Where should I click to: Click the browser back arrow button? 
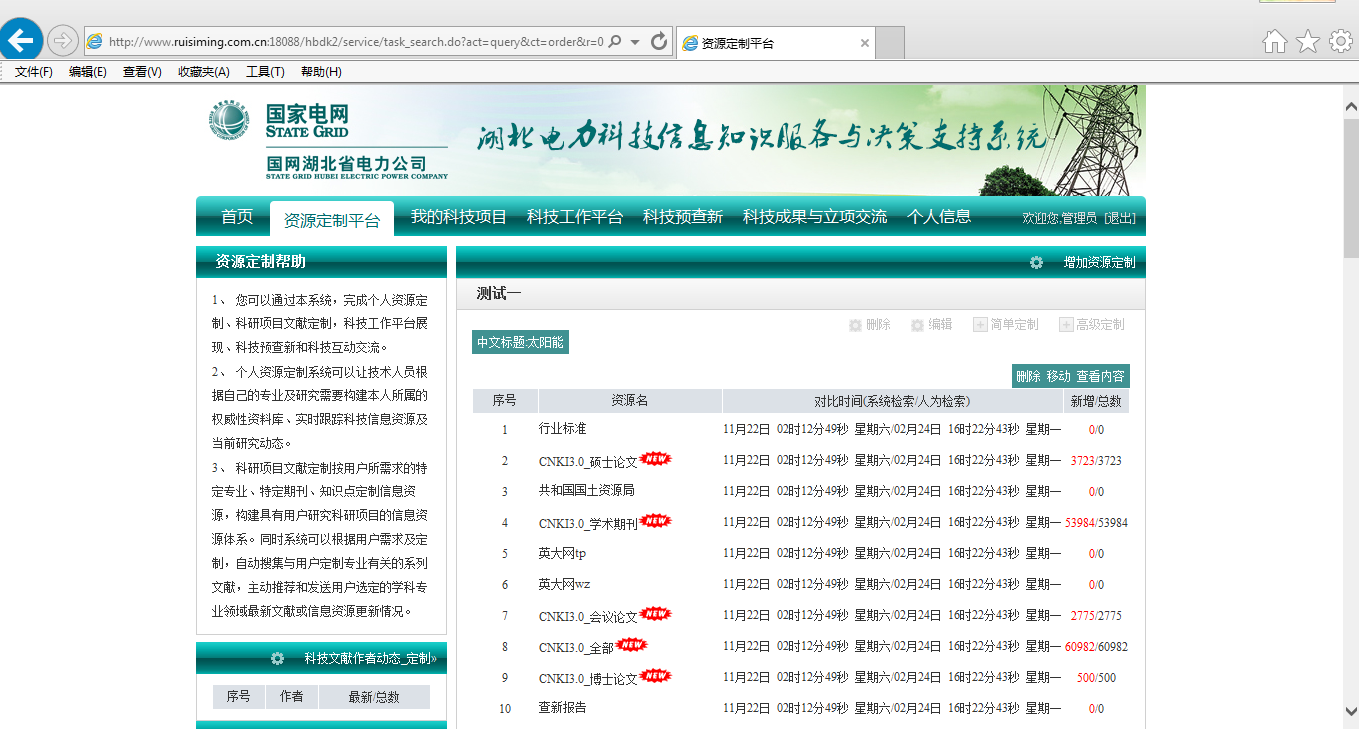tap(21, 40)
